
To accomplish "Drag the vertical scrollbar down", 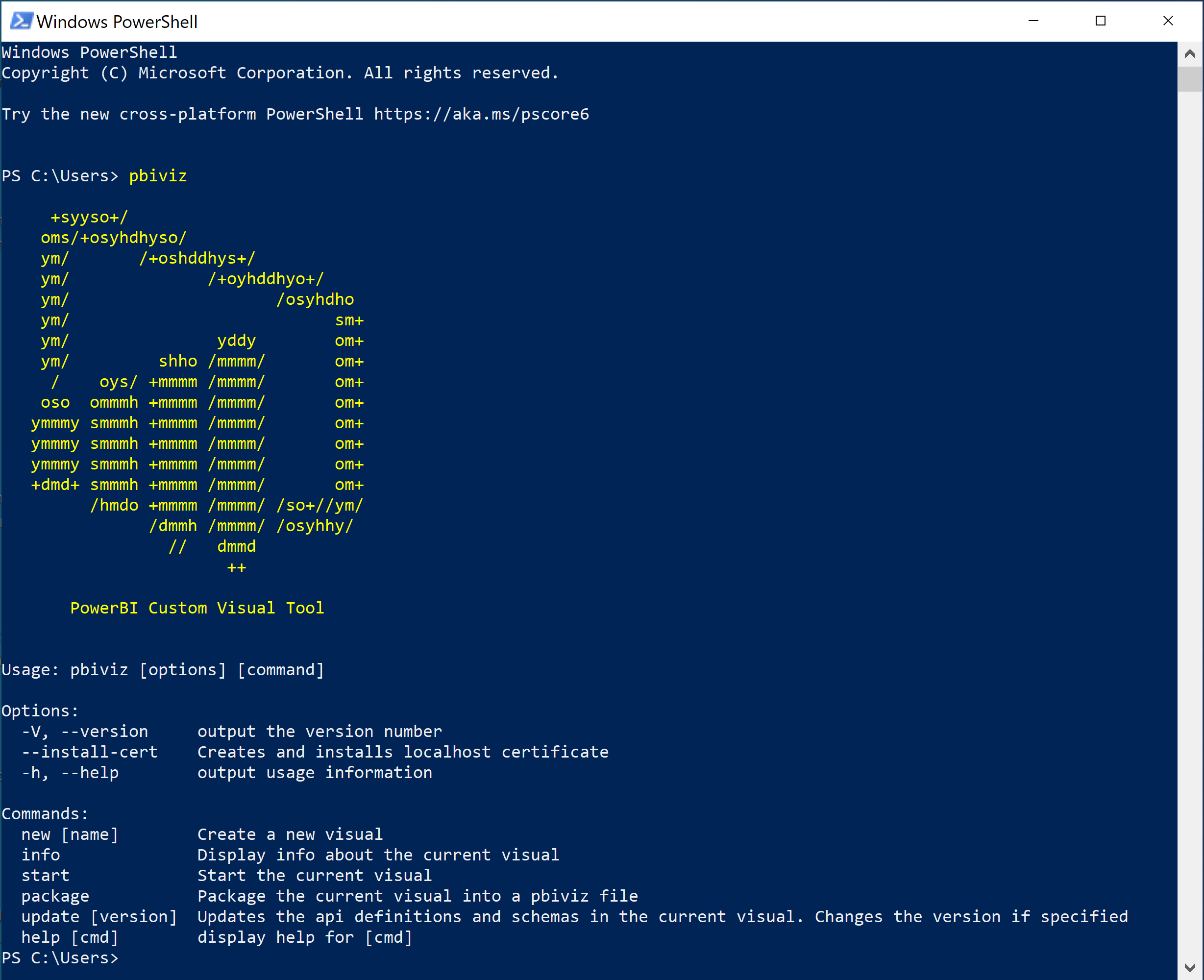I will pos(1192,78).
